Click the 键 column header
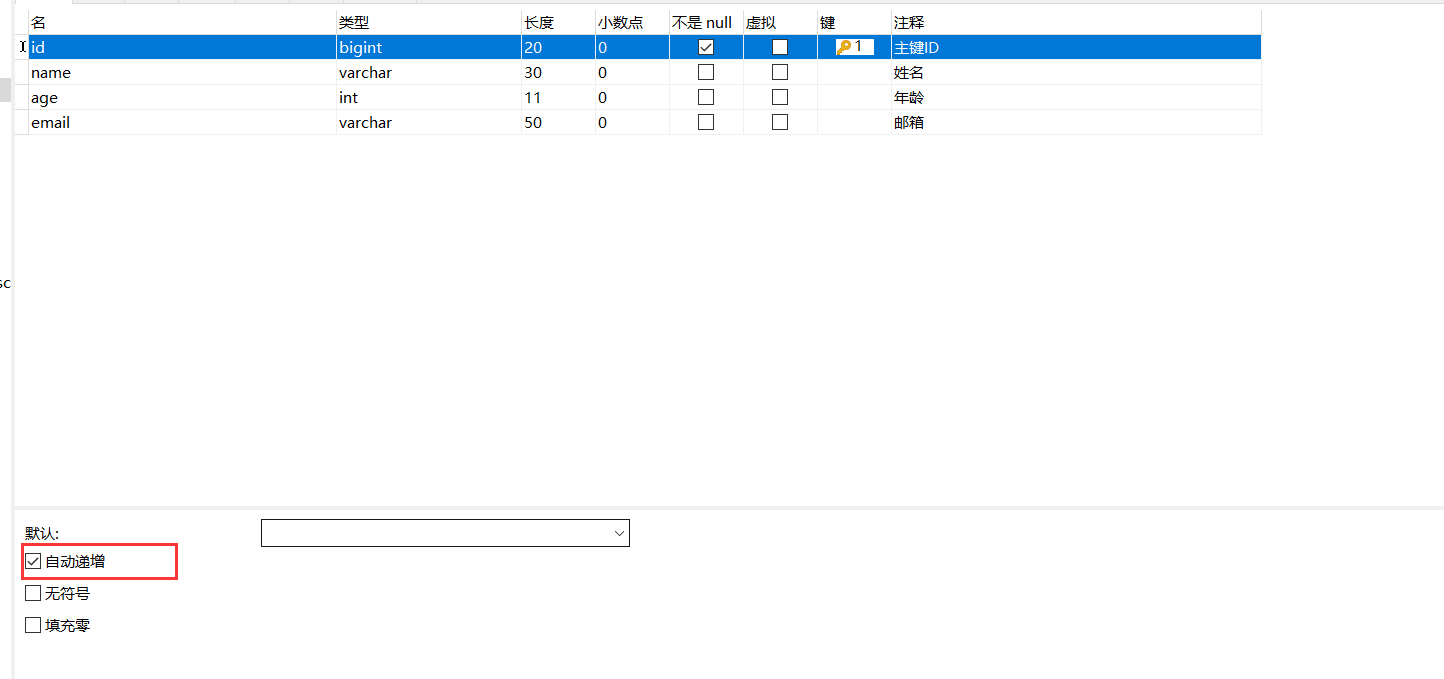The height and width of the screenshot is (679, 1444). 854,22
